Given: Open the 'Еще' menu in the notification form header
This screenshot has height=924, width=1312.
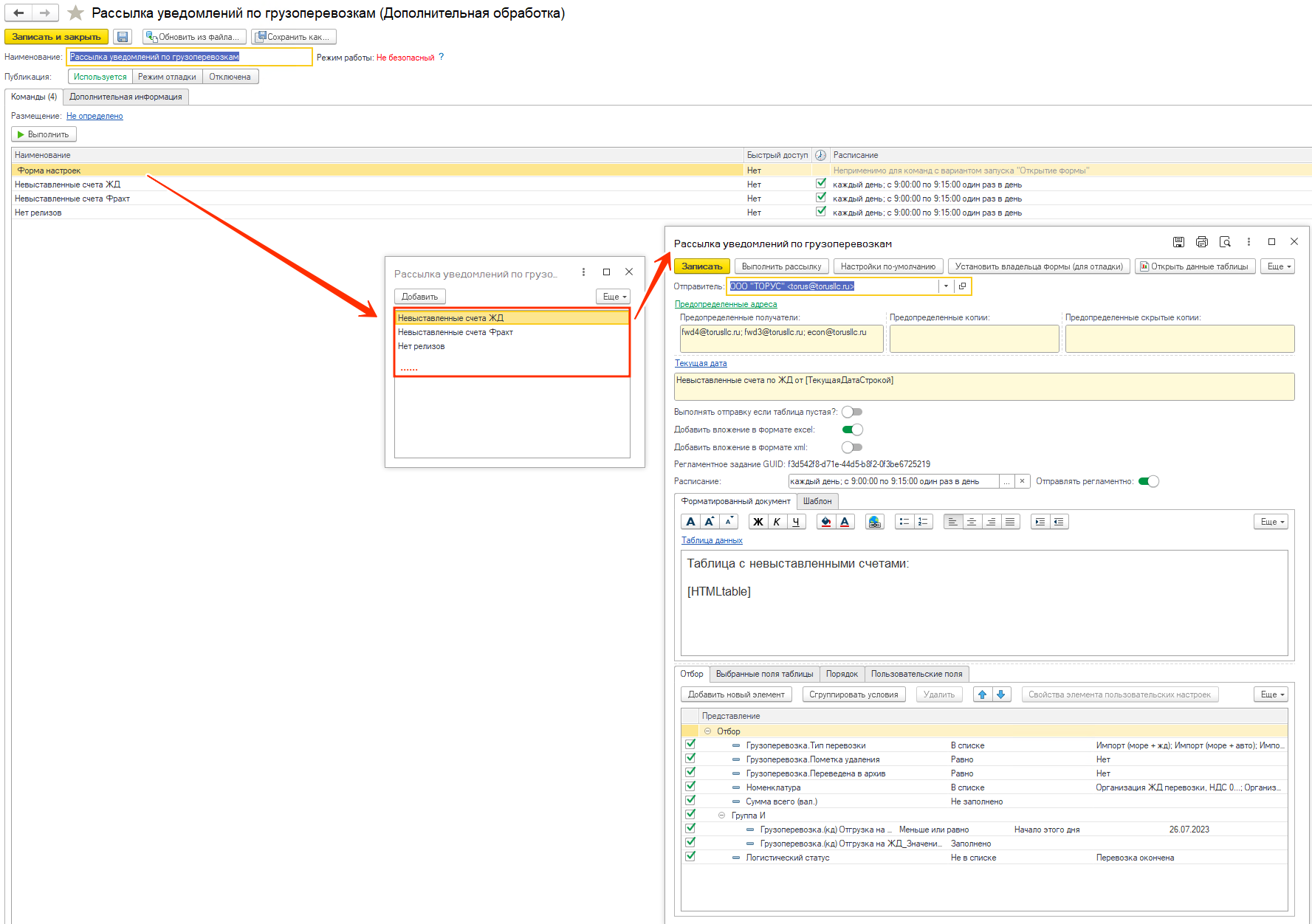Looking at the screenshot, I should pyautogui.click(x=1279, y=266).
